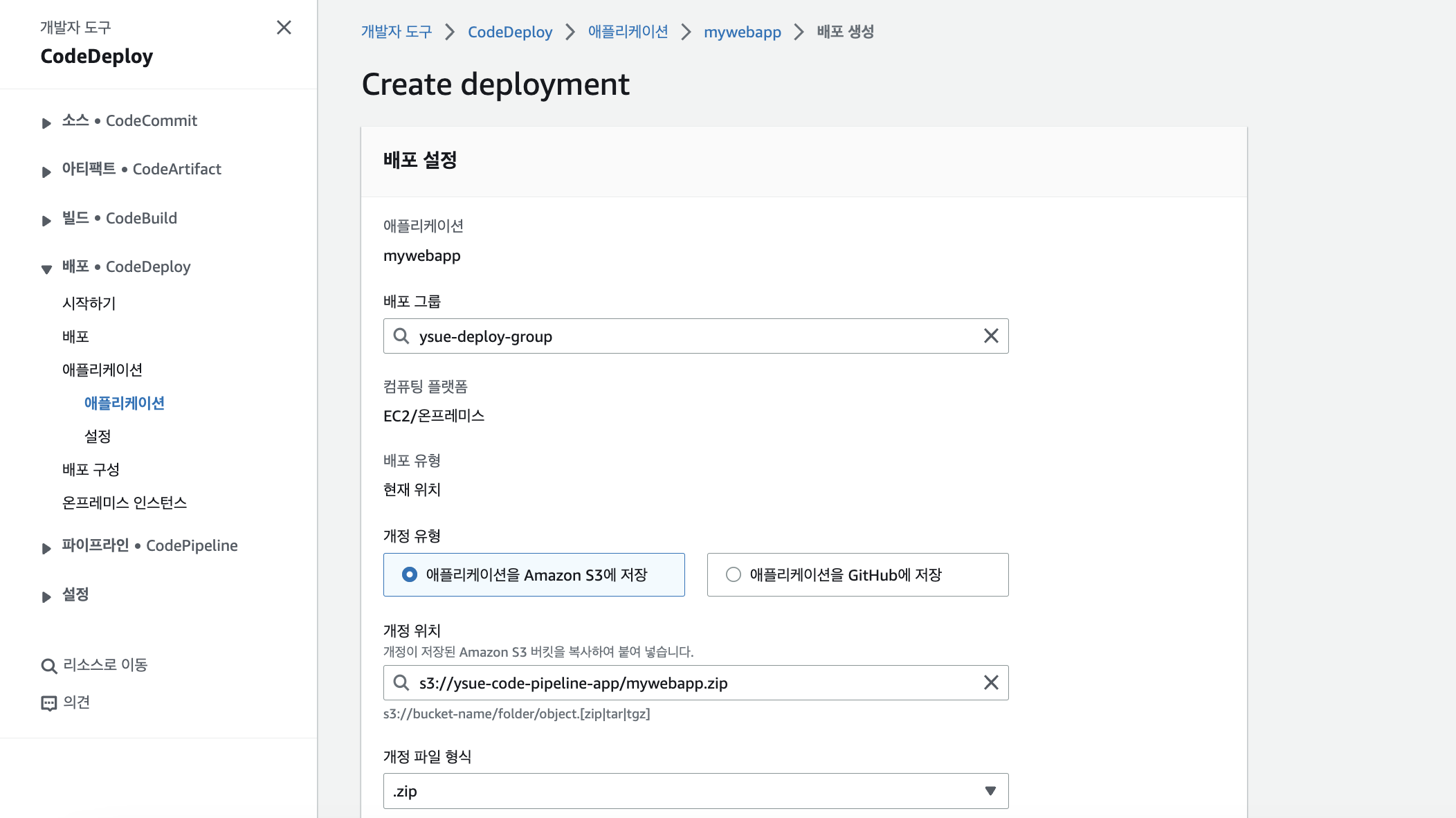1456x818 pixels.
Task: Click 소스 • CodeCommit label
Action: [x=129, y=120]
